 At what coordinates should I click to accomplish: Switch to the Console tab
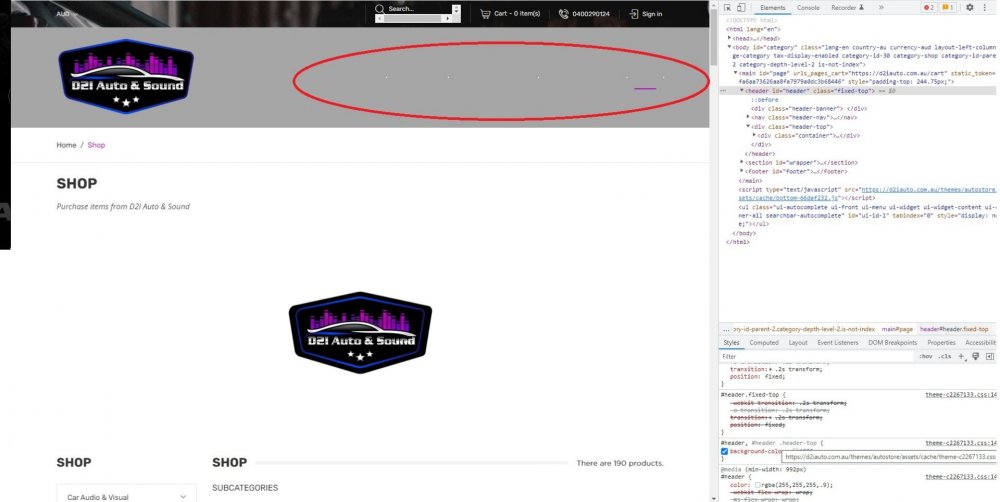(x=808, y=8)
